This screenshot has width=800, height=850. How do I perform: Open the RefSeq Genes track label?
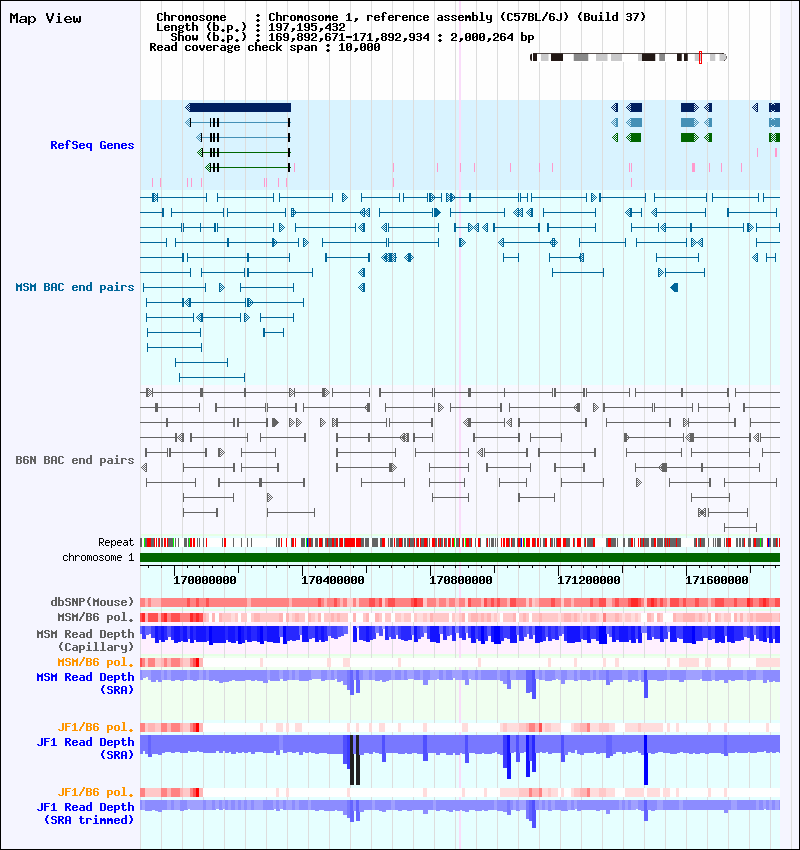point(92,145)
